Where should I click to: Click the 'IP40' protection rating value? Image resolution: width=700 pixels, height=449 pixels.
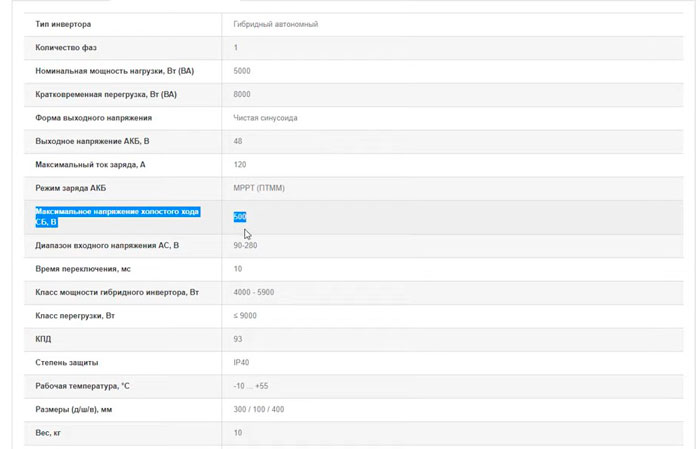click(x=241, y=362)
